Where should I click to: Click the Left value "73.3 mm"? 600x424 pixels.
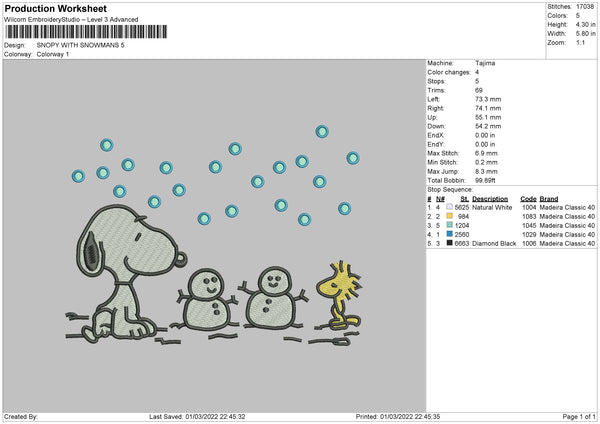pyautogui.click(x=488, y=99)
